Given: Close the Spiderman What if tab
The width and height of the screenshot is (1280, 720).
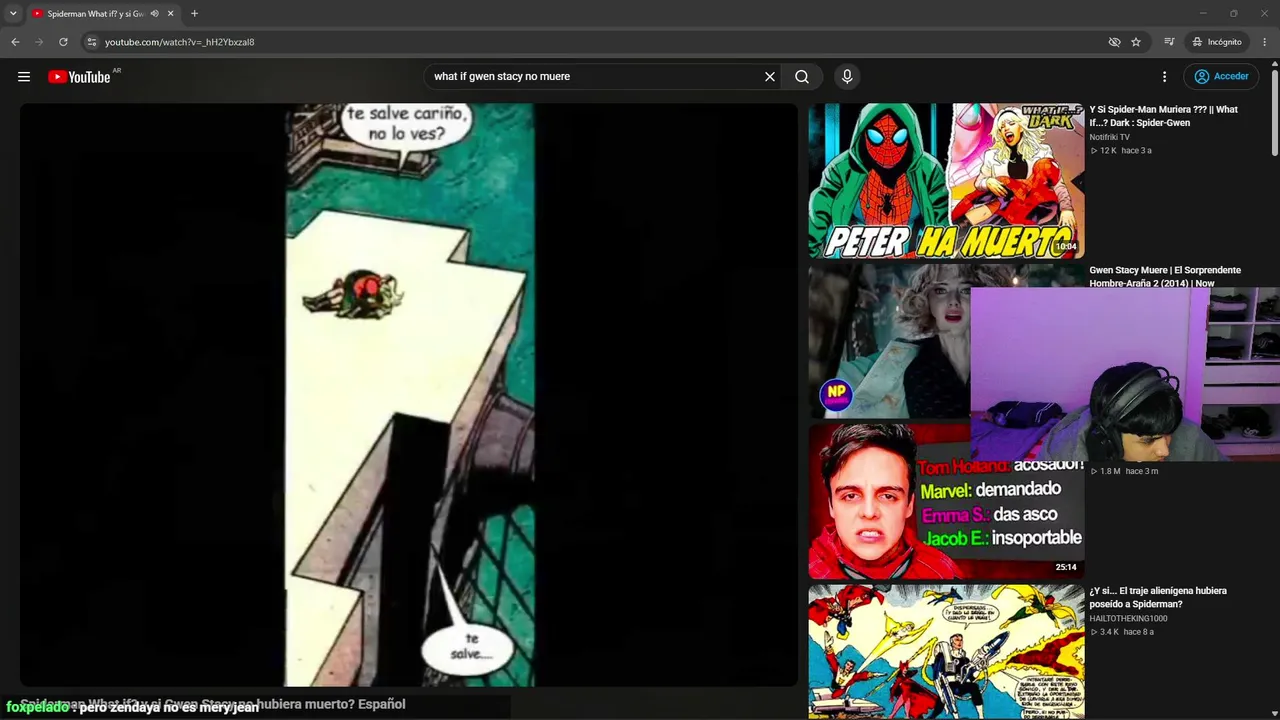Looking at the screenshot, I should (x=170, y=13).
